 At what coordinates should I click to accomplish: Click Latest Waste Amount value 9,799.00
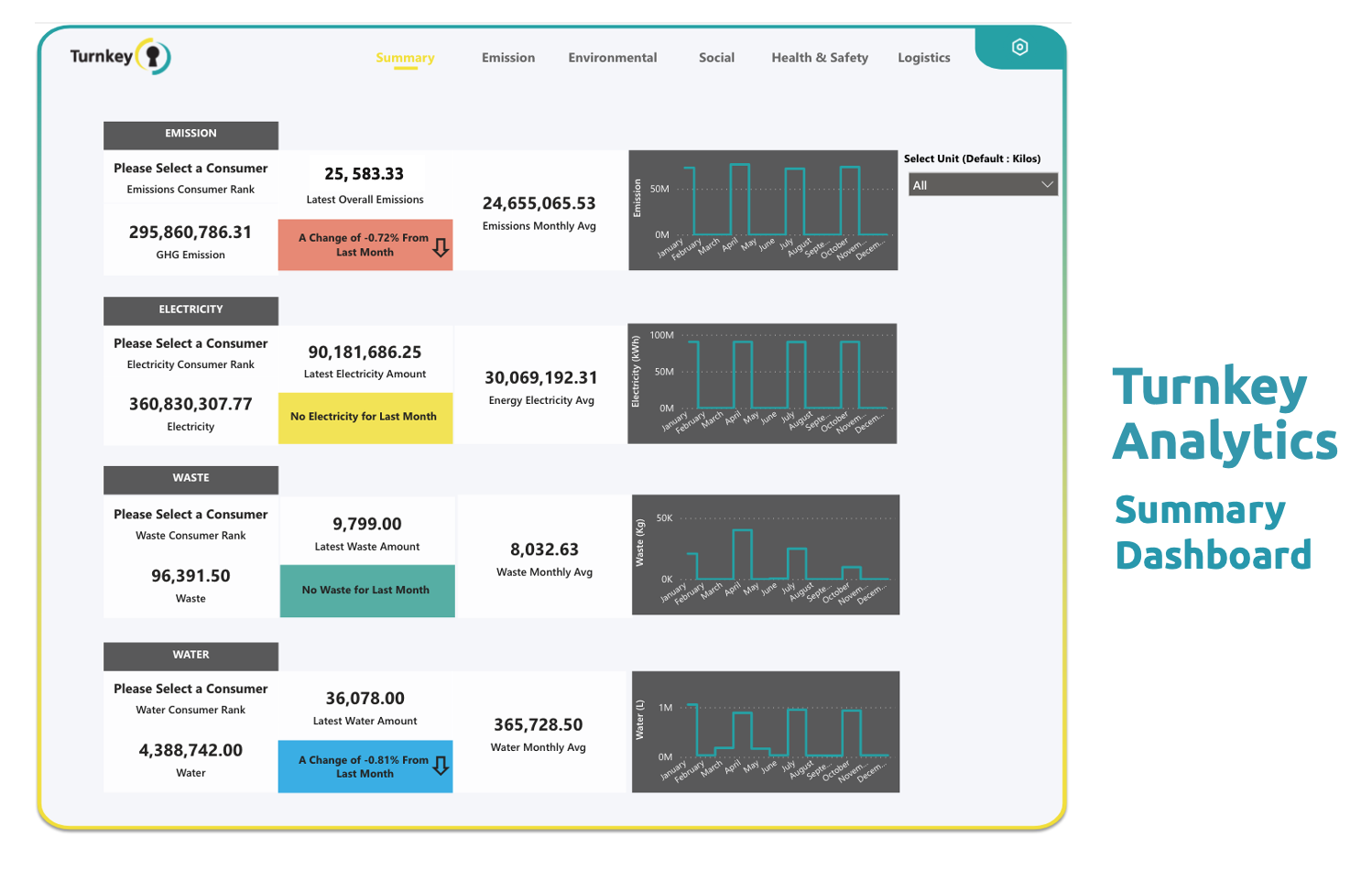click(367, 524)
